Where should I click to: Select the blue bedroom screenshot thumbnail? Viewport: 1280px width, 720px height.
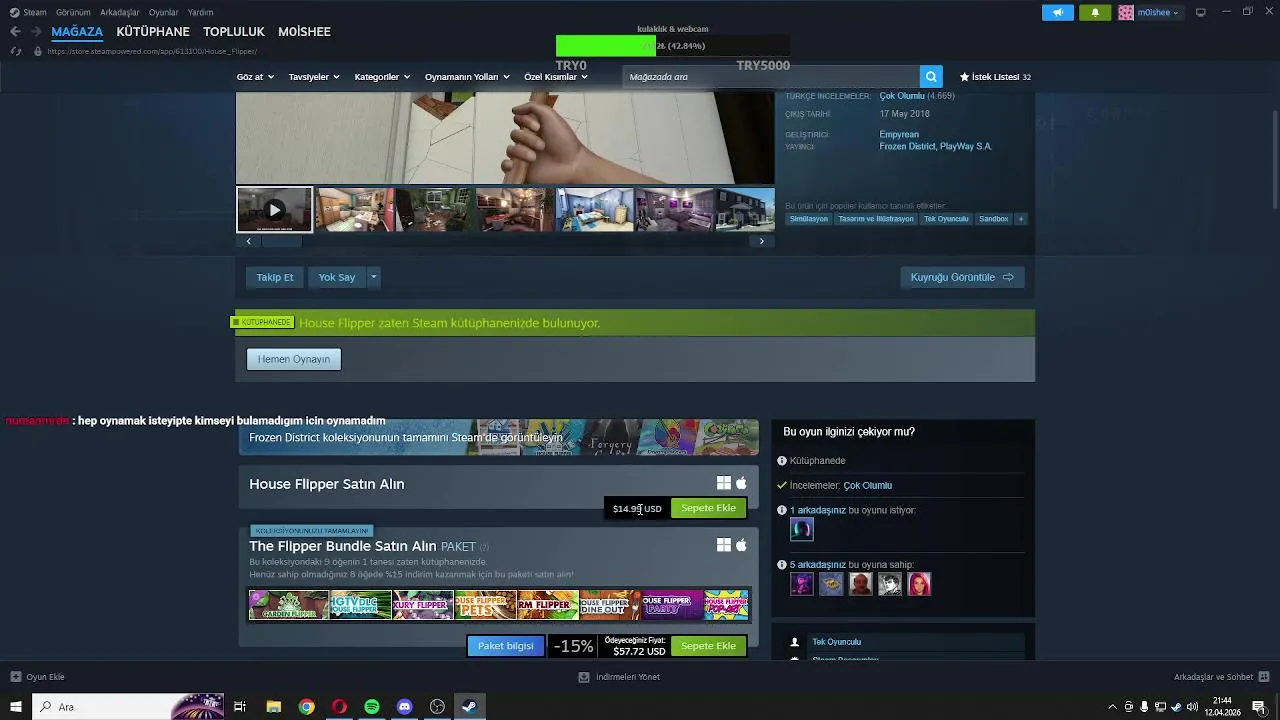click(x=594, y=210)
